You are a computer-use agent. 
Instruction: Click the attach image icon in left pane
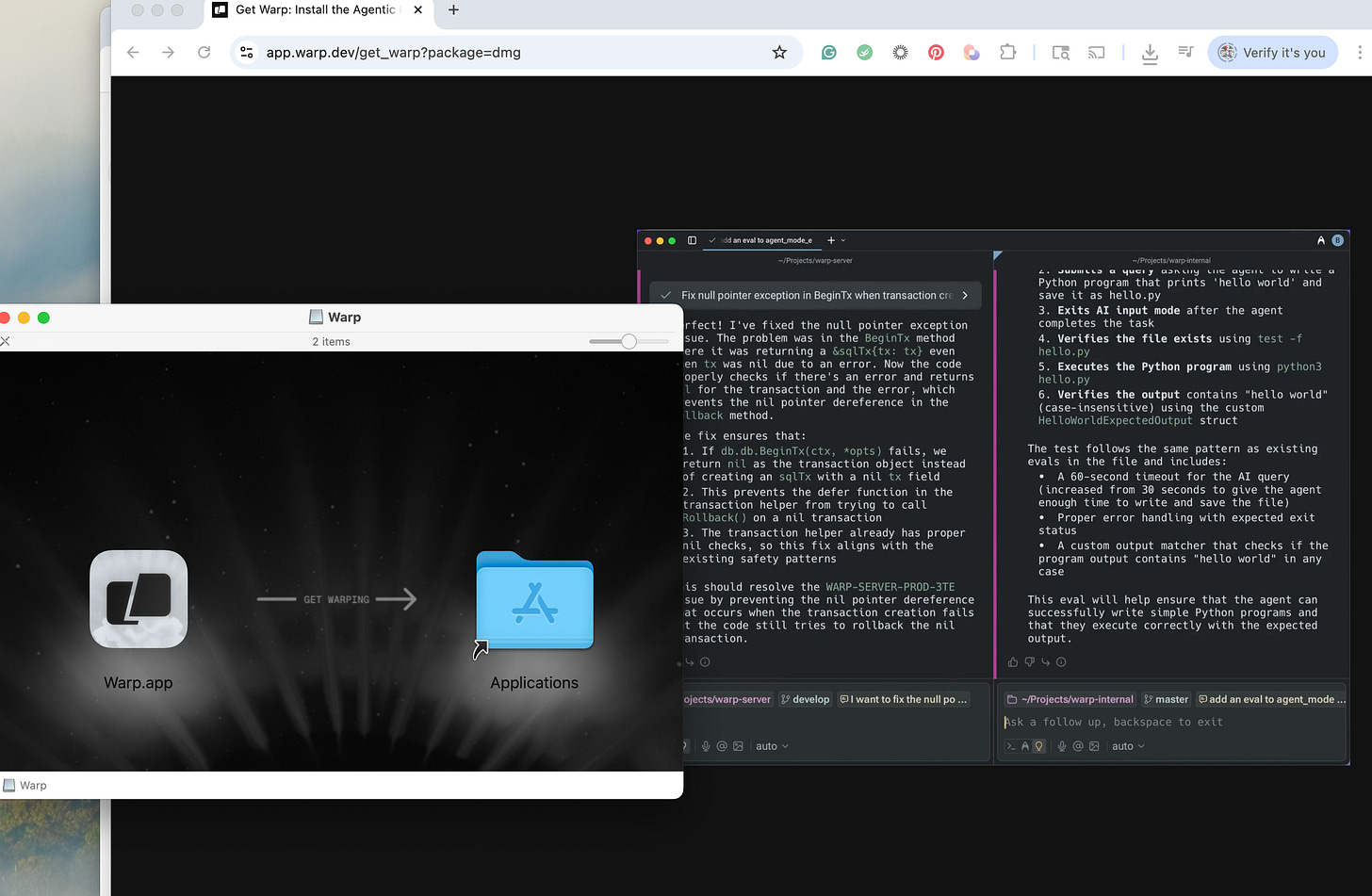(738, 745)
